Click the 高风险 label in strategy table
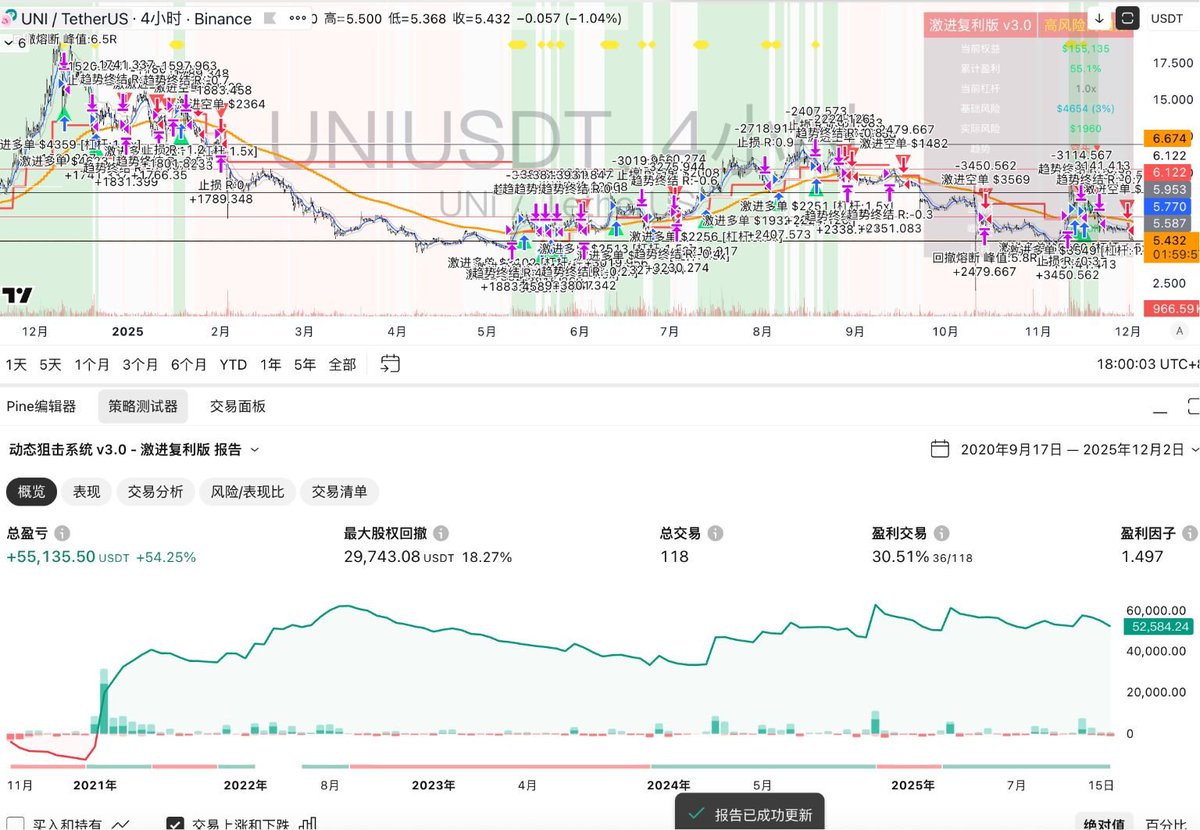 pos(1063,24)
